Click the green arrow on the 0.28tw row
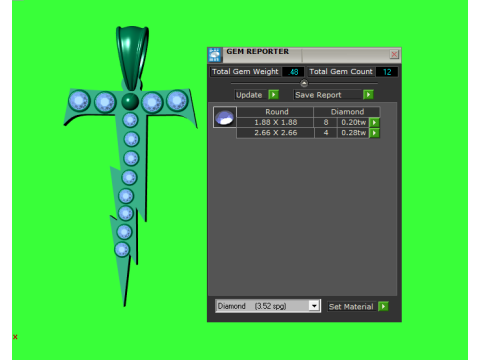480x360 pixels. coord(374,133)
